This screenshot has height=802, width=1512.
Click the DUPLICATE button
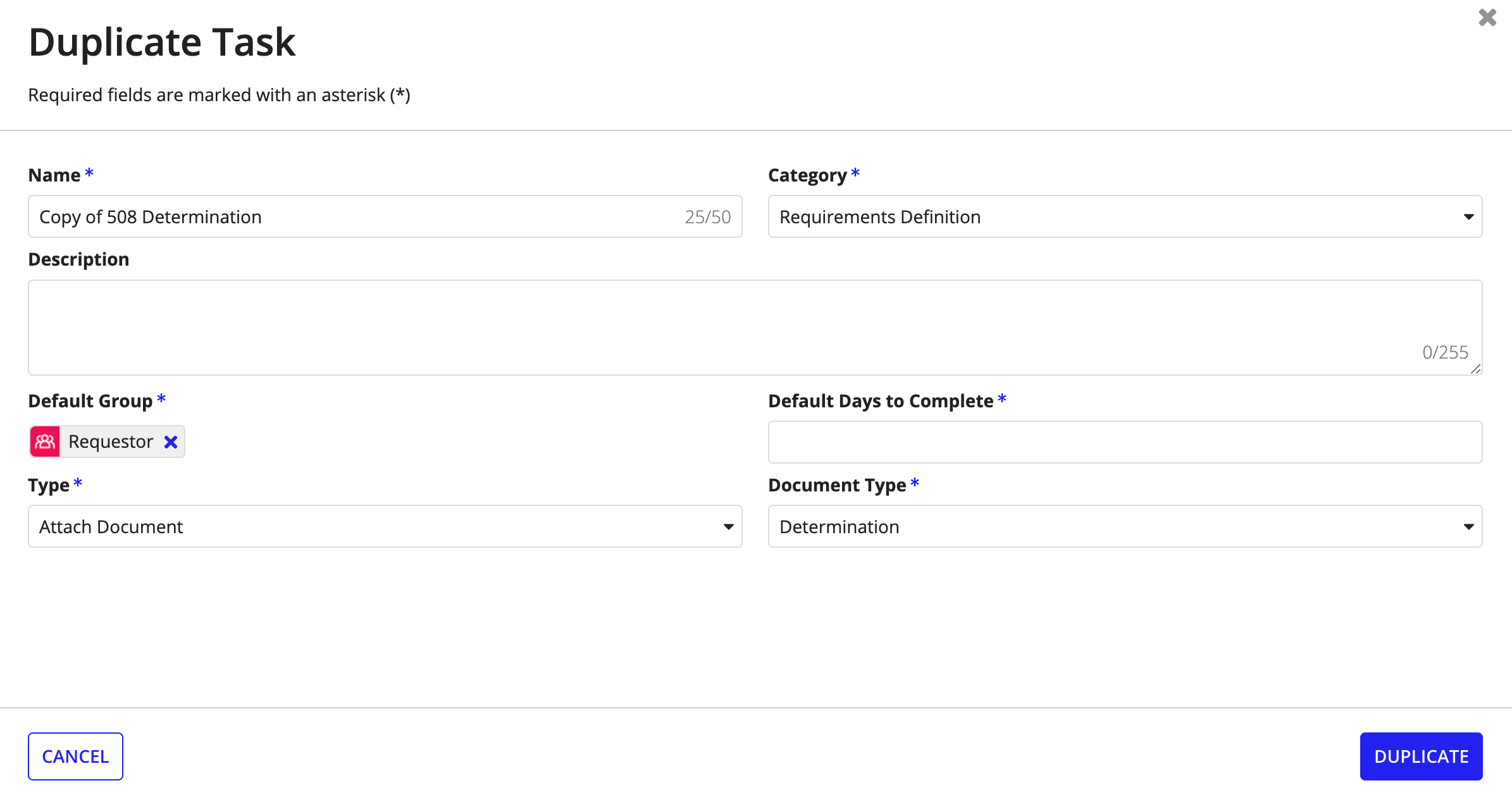(x=1421, y=756)
